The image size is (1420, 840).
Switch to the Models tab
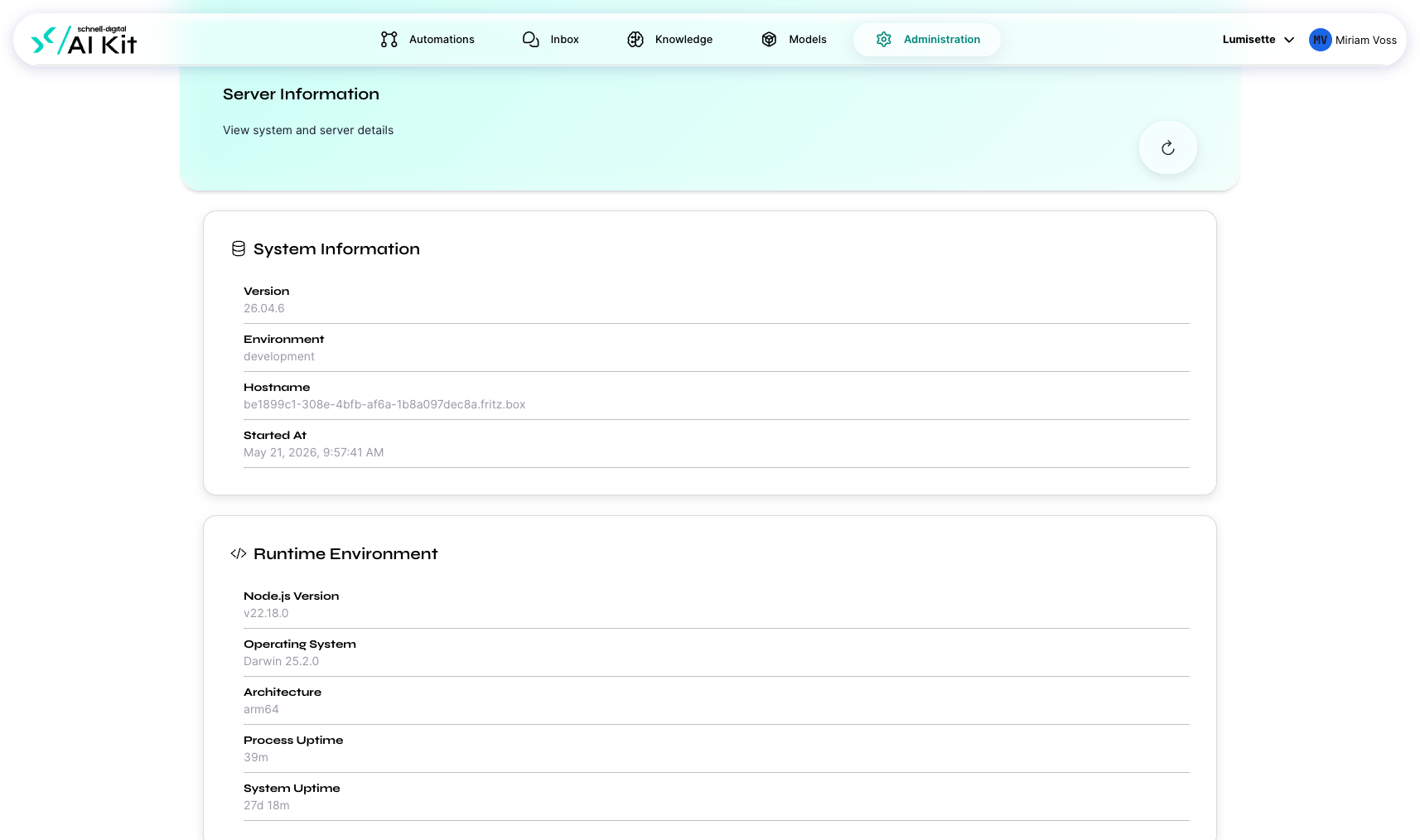794,40
